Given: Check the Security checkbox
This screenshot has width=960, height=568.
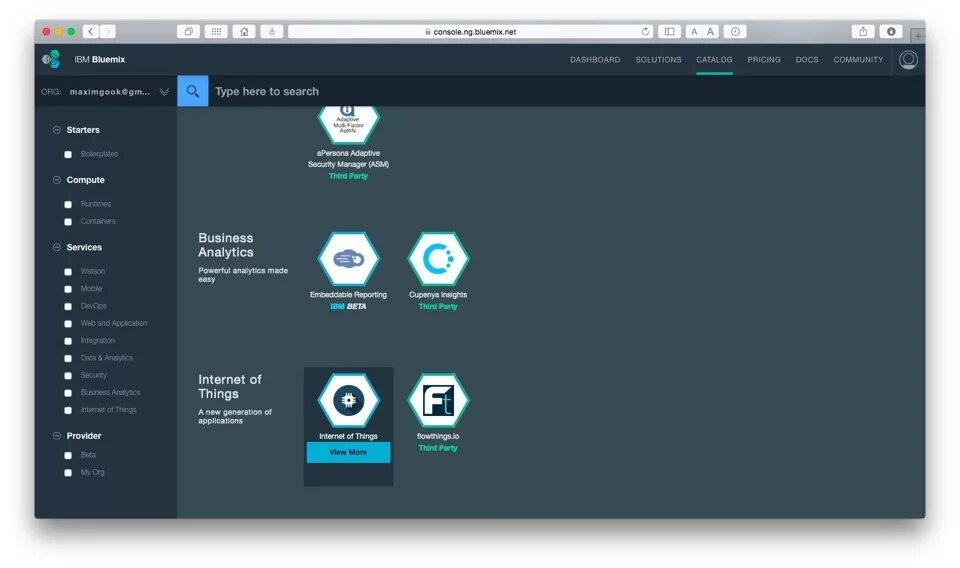Looking at the screenshot, I should coord(68,376).
